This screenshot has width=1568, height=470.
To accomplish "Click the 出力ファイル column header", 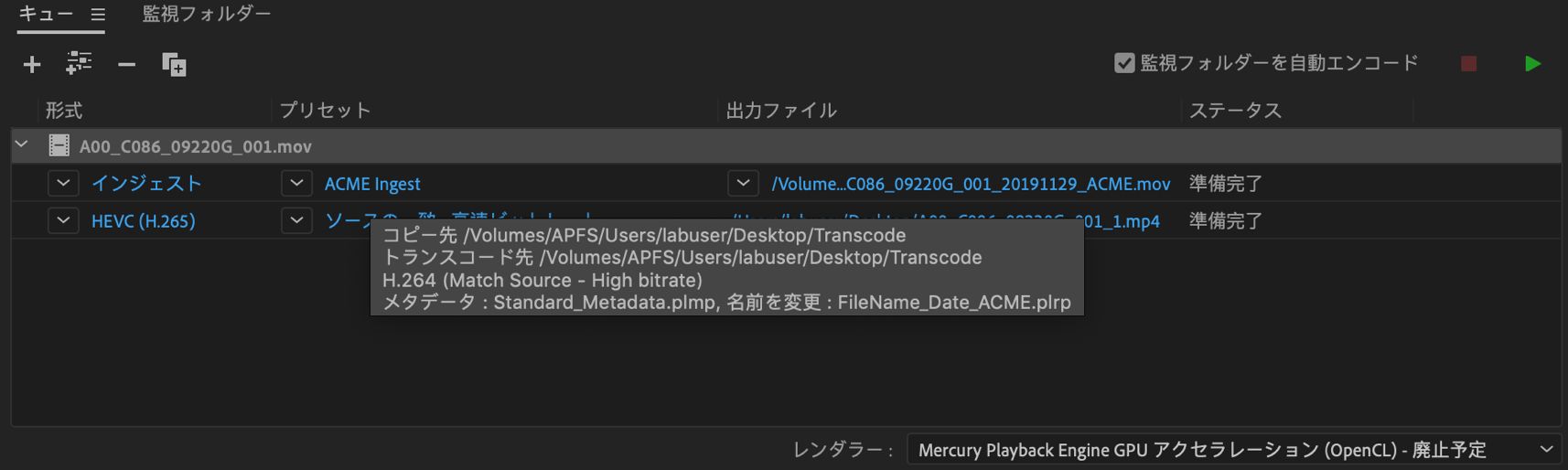I will point(781,111).
